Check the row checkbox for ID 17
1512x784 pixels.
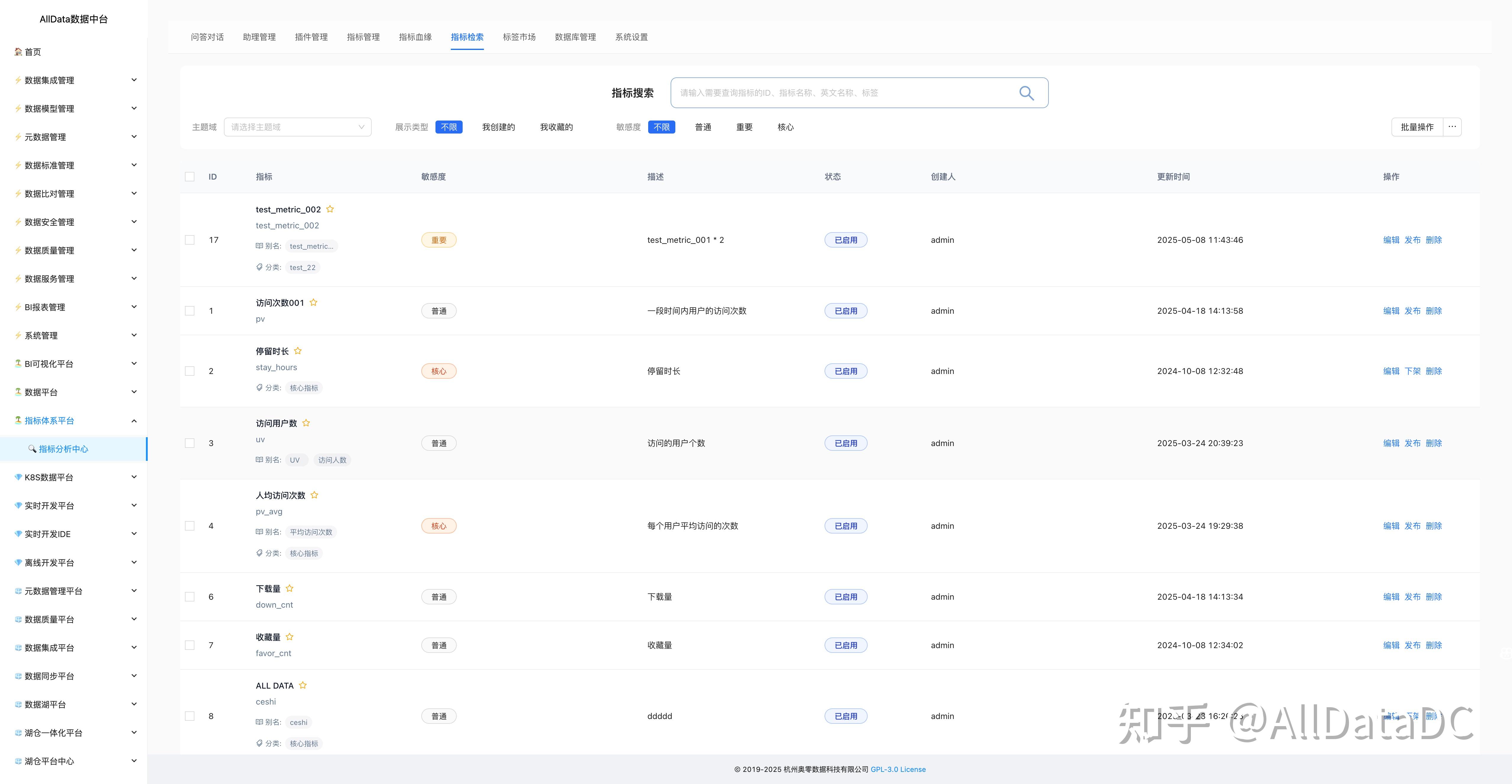pos(190,240)
